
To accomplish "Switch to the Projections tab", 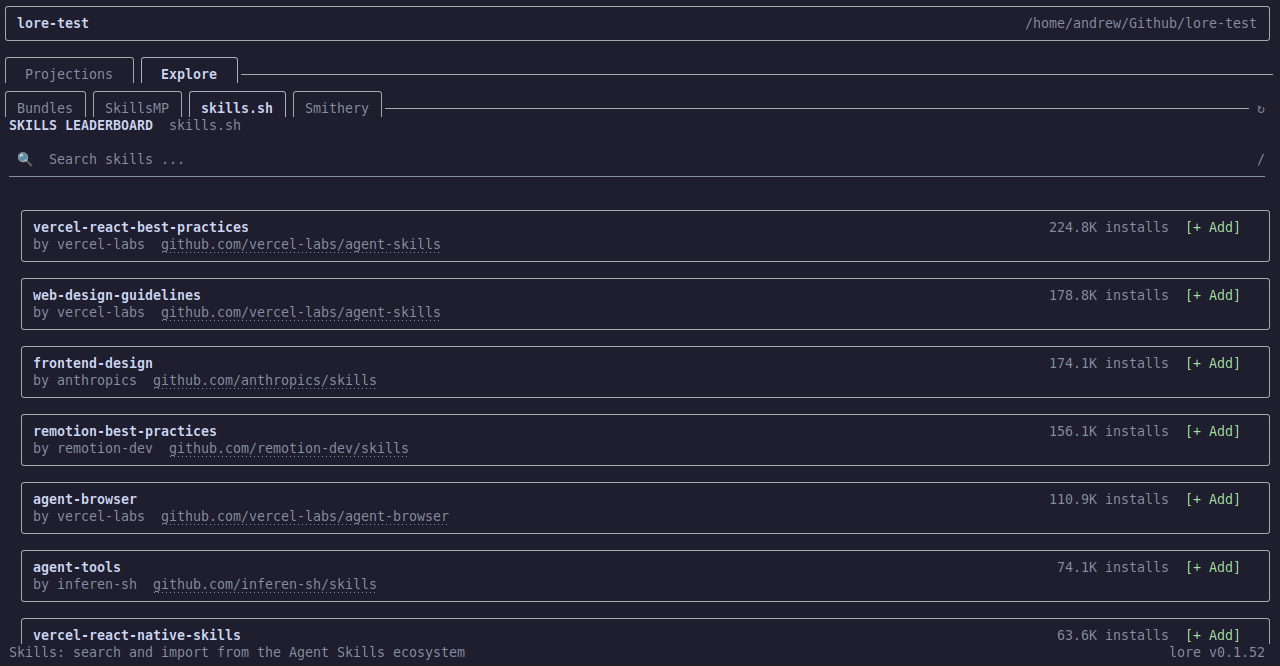I will pyautogui.click(x=69, y=73).
